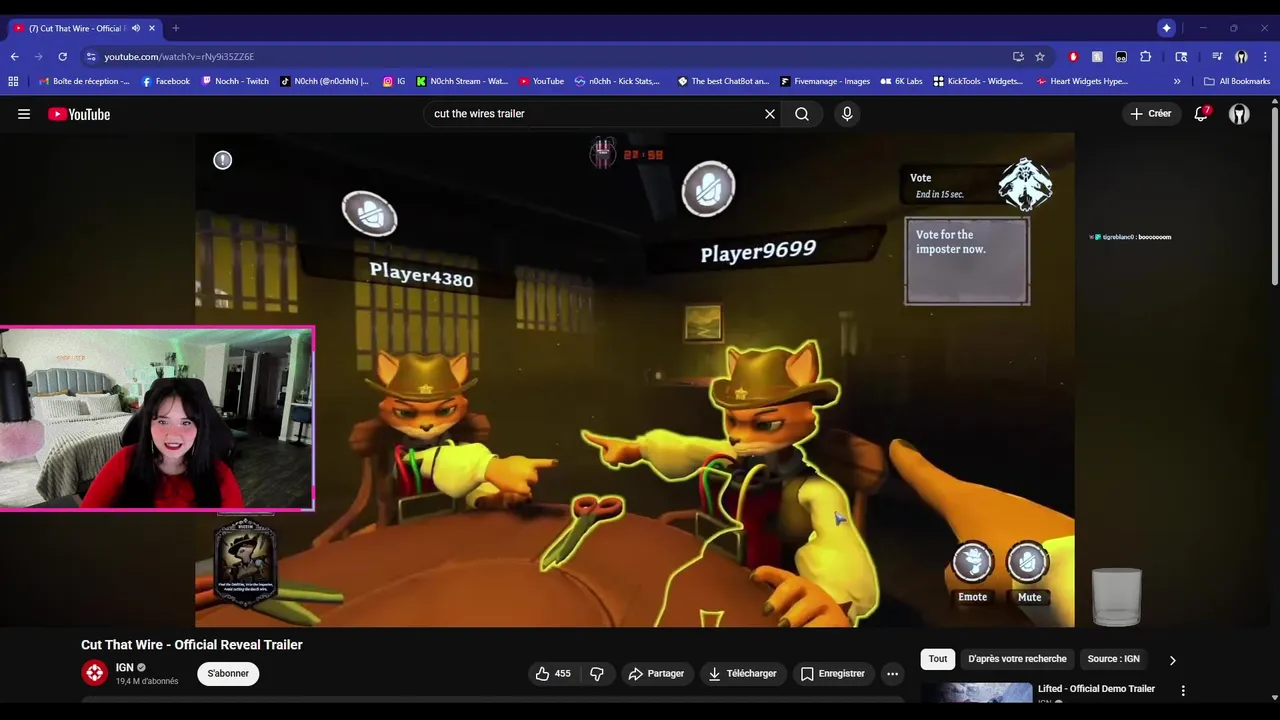This screenshot has height=720, width=1280.
Task: Select the Source : IGN chip
Action: click(1113, 659)
